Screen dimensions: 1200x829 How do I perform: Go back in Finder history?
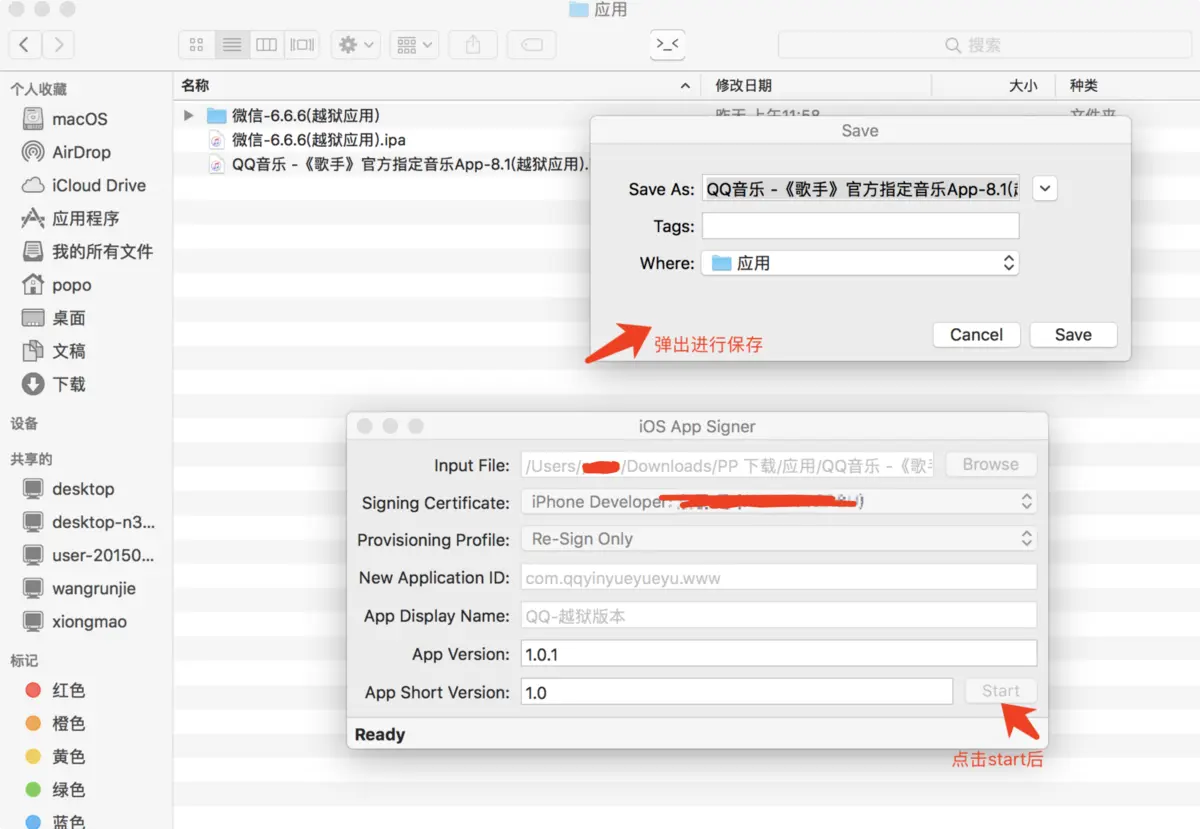click(25, 45)
